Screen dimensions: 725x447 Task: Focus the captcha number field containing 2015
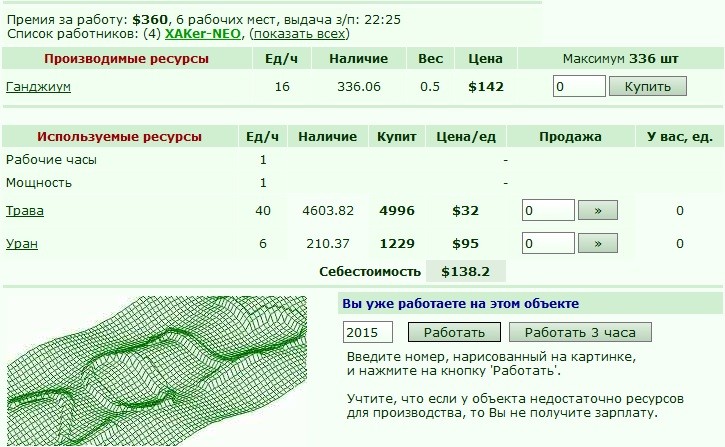click(x=368, y=332)
